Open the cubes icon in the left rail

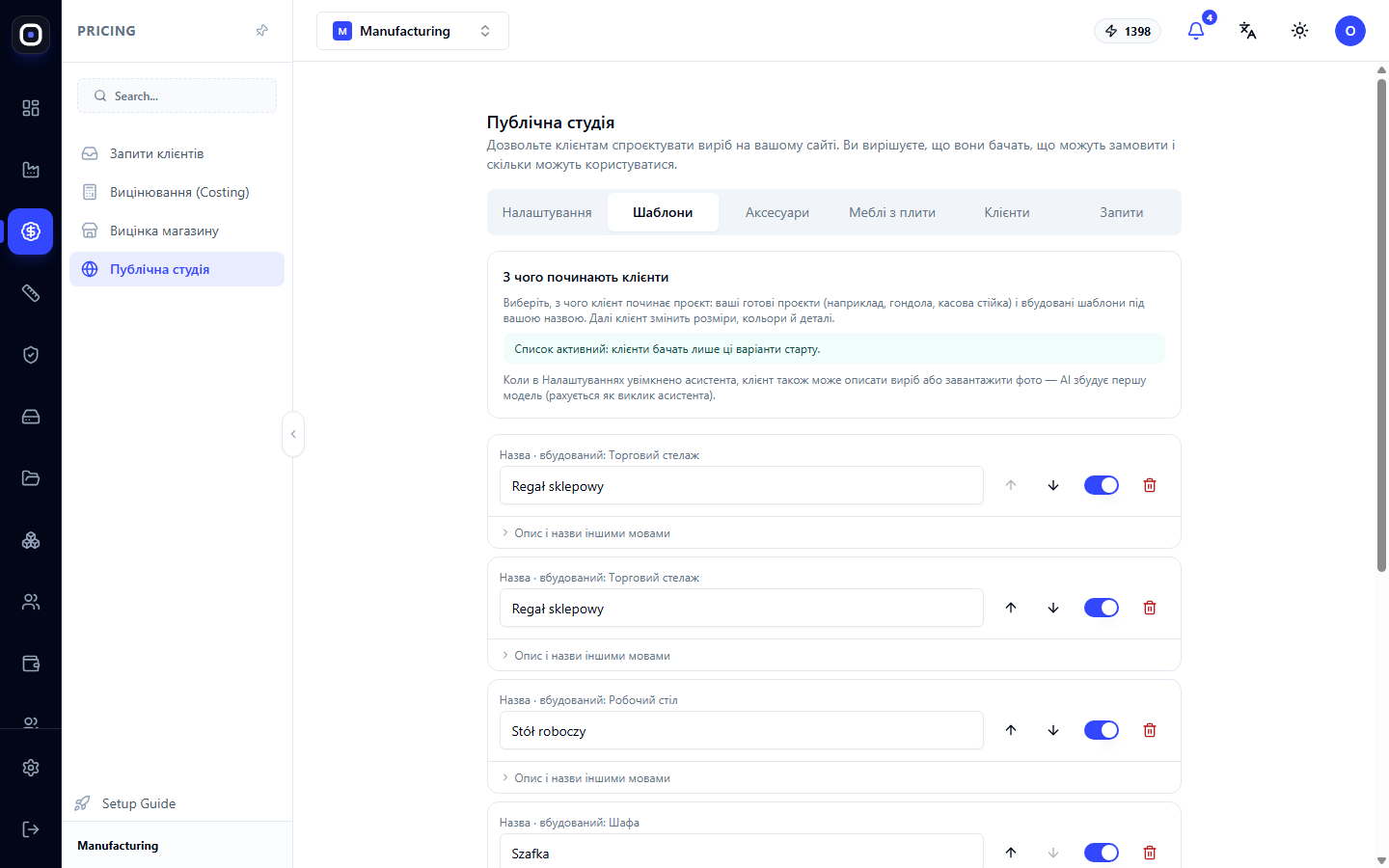pos(31,540)
